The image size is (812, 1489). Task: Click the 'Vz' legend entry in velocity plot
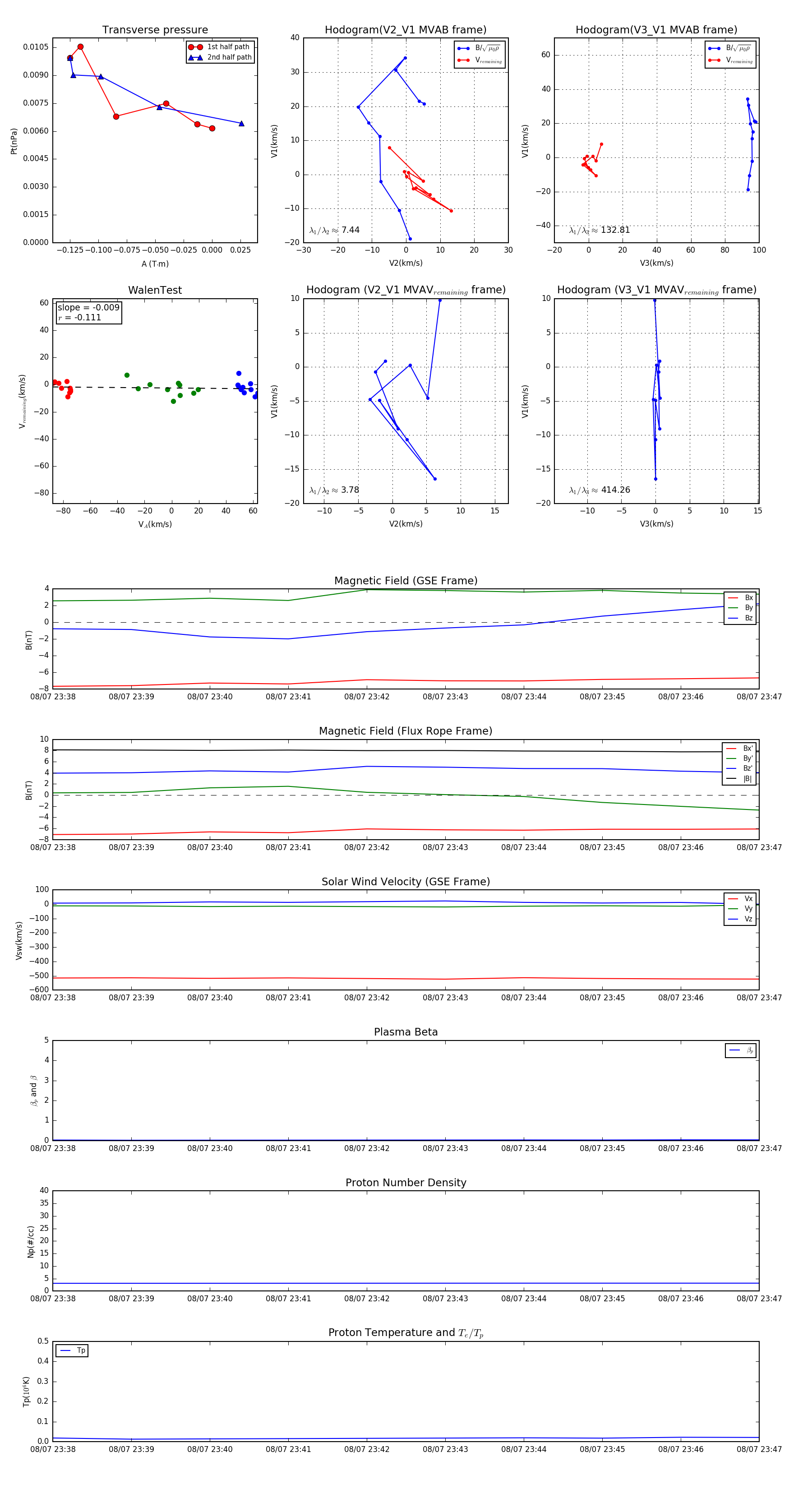pos(740,919)
